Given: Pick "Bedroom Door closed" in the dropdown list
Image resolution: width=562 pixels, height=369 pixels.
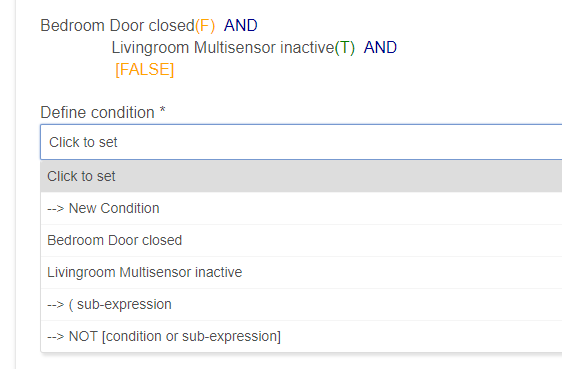Looking at the screenshot, I should [301, 240].
